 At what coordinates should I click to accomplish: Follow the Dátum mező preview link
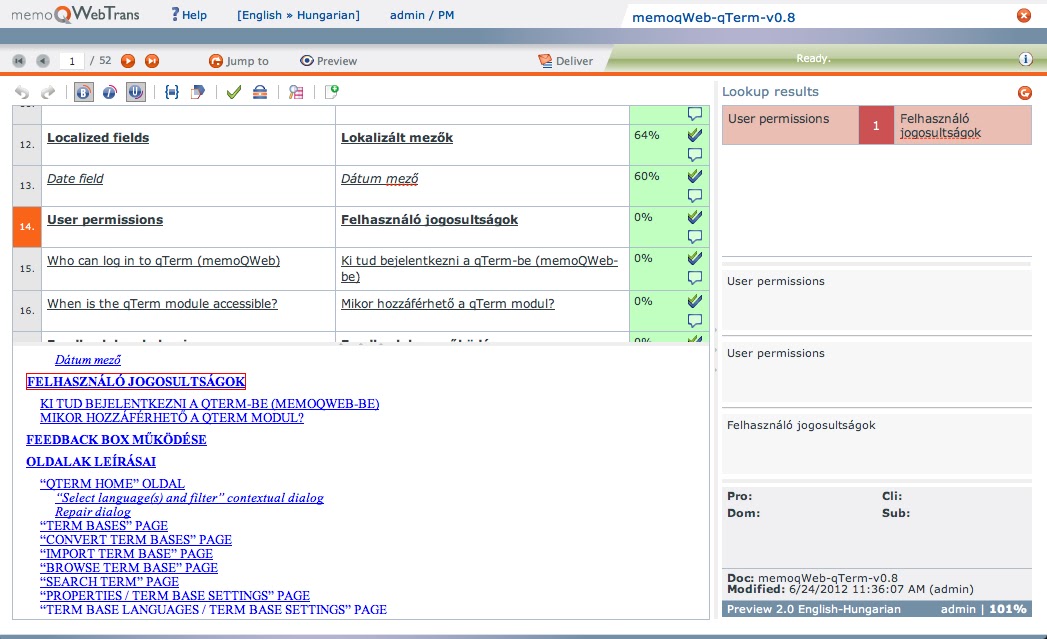pos(87,360)
